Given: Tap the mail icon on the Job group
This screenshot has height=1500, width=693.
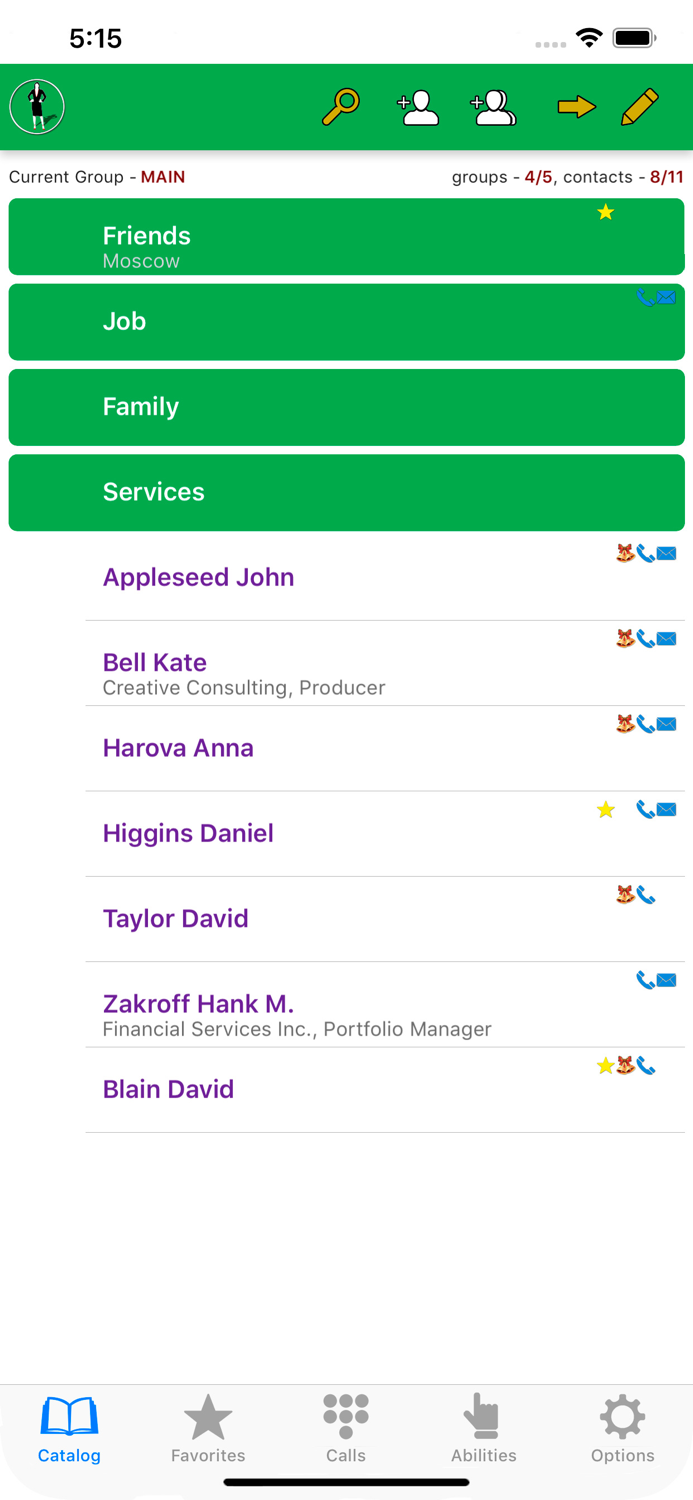Looking at the screenshot, I should (666, 297).
